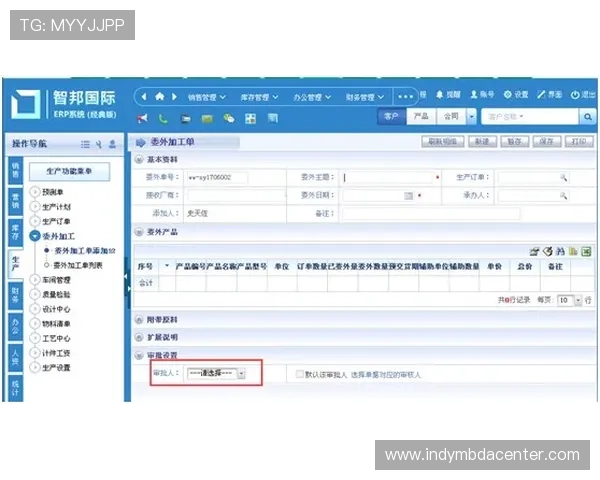
Task: Open 库存管理 dropdown menu
Action: [259, 97]
